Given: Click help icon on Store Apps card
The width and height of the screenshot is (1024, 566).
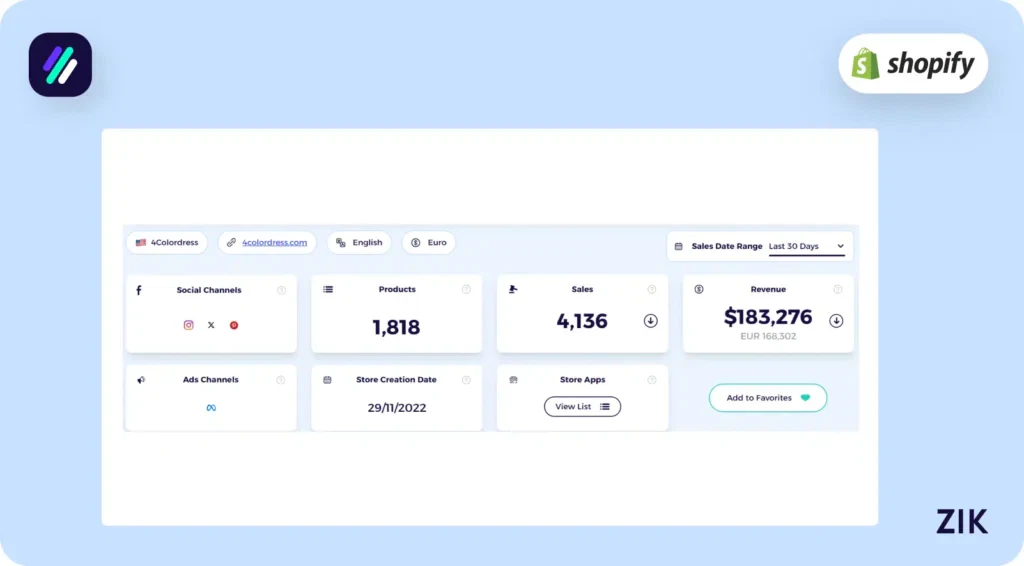Looking at the screenshot, I should coord(652,380).
